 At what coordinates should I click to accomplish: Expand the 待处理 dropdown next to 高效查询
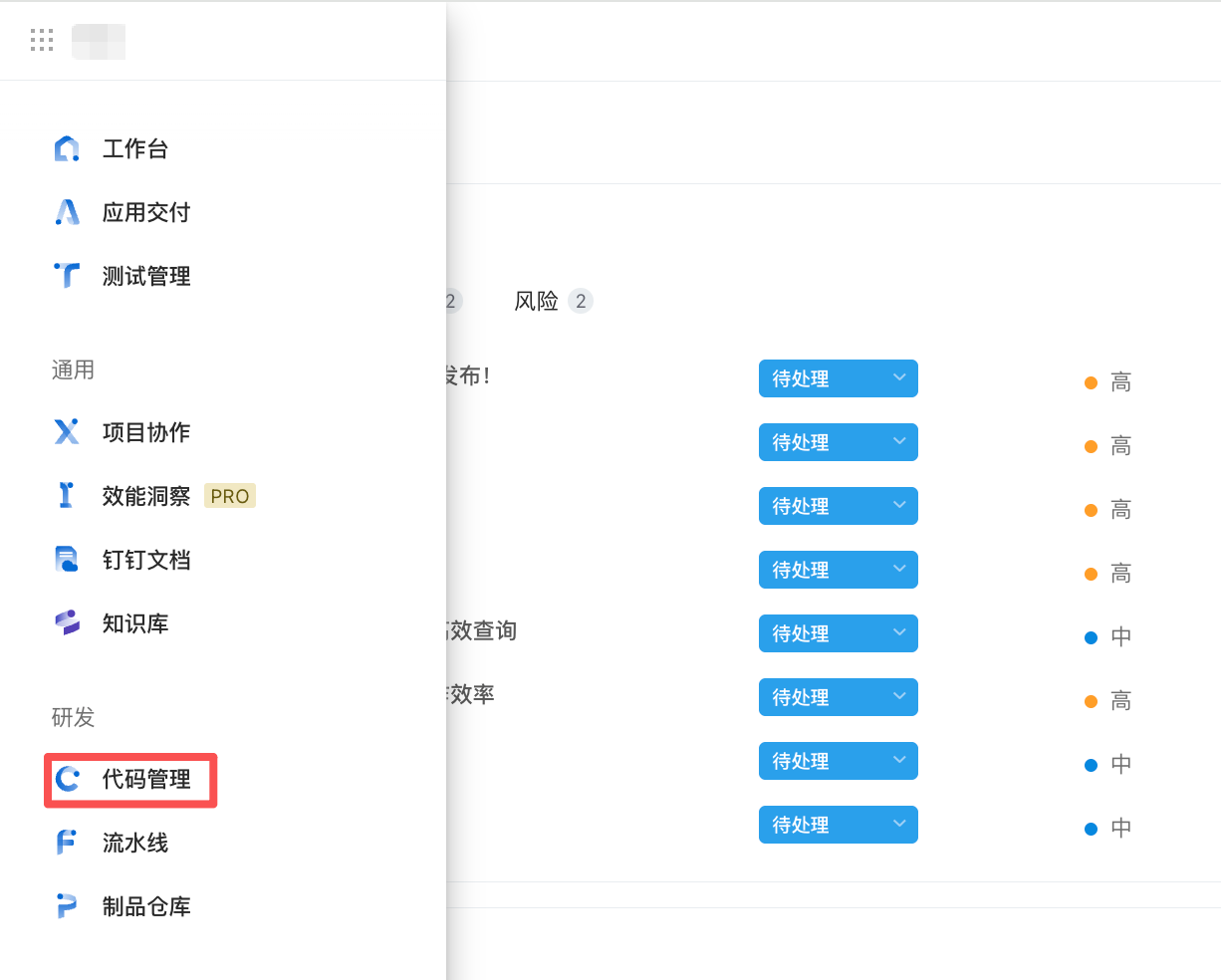click(839, 633)
